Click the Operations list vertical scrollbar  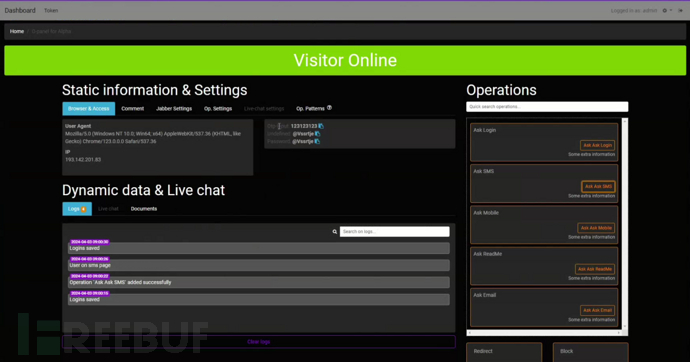pyautogui.click(x=624, y=223)
